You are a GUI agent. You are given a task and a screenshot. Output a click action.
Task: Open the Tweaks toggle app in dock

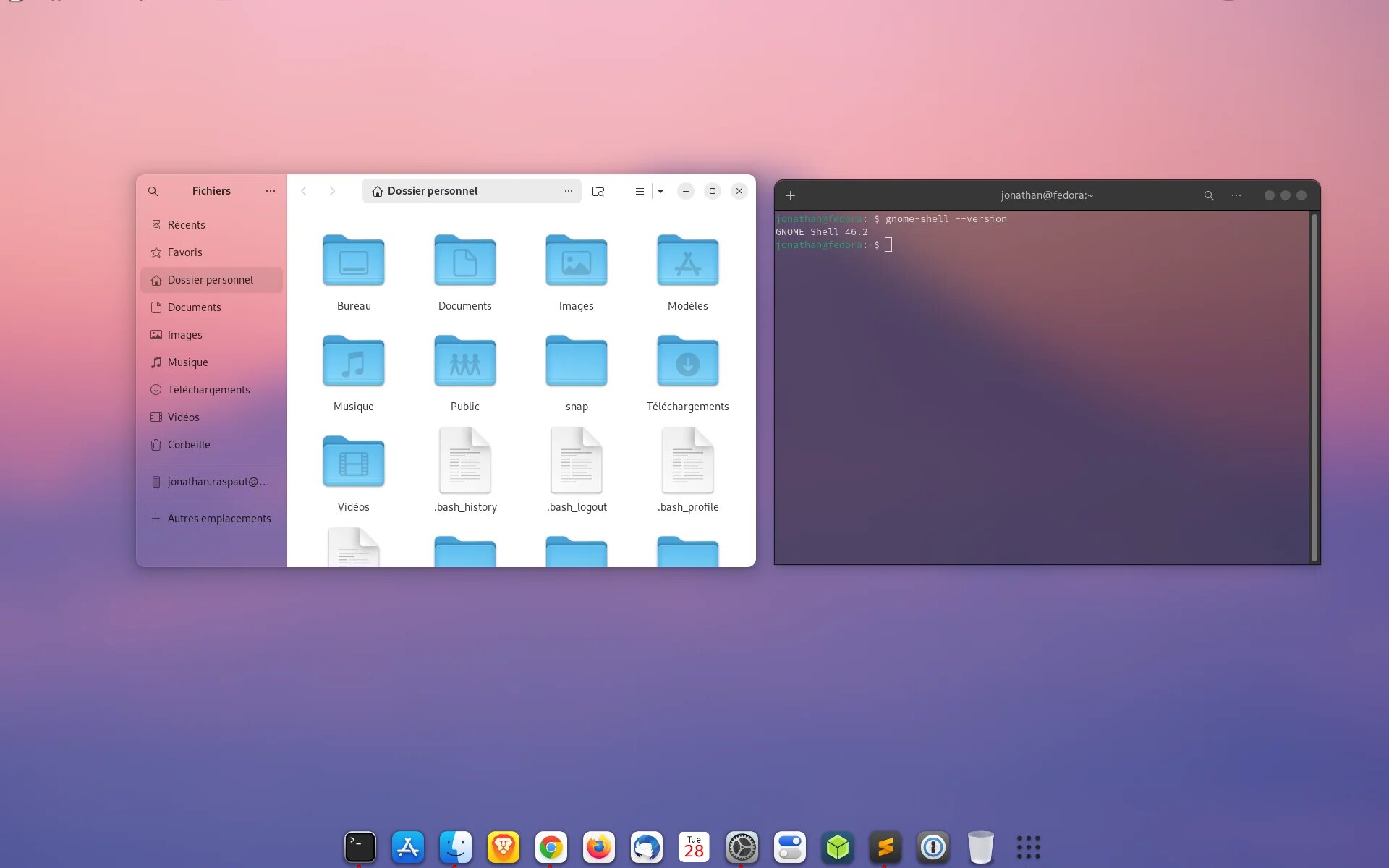pyautogui.click(x=790, y=847)
